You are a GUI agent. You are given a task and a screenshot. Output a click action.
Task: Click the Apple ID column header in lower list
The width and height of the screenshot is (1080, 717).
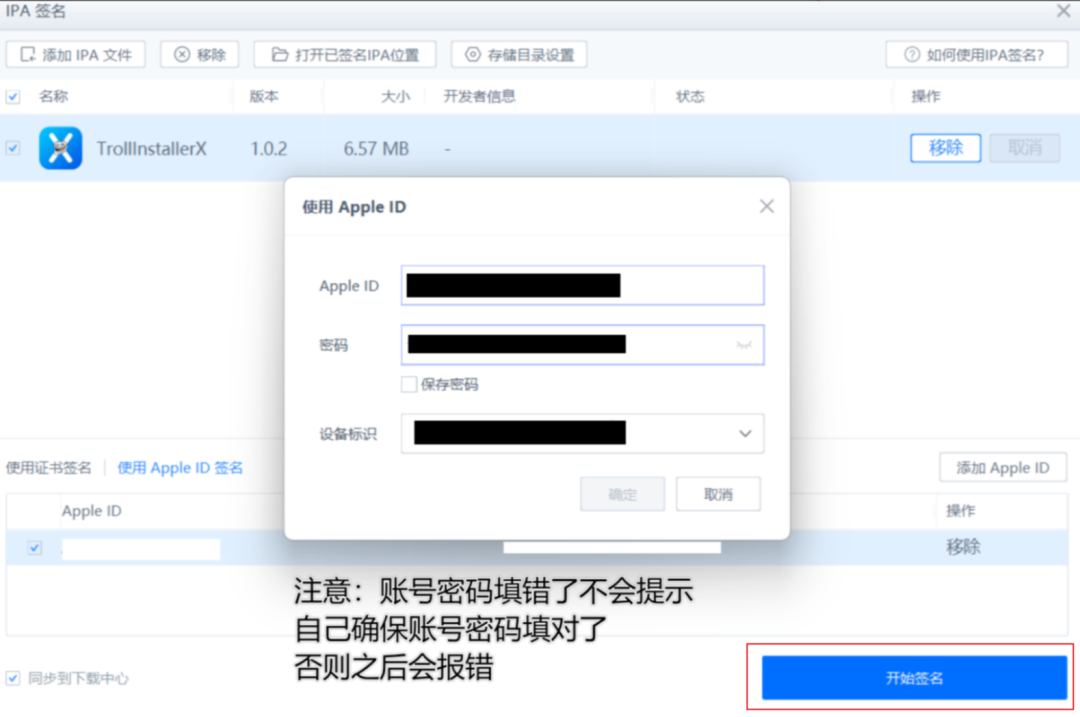[x=92, y=511]
